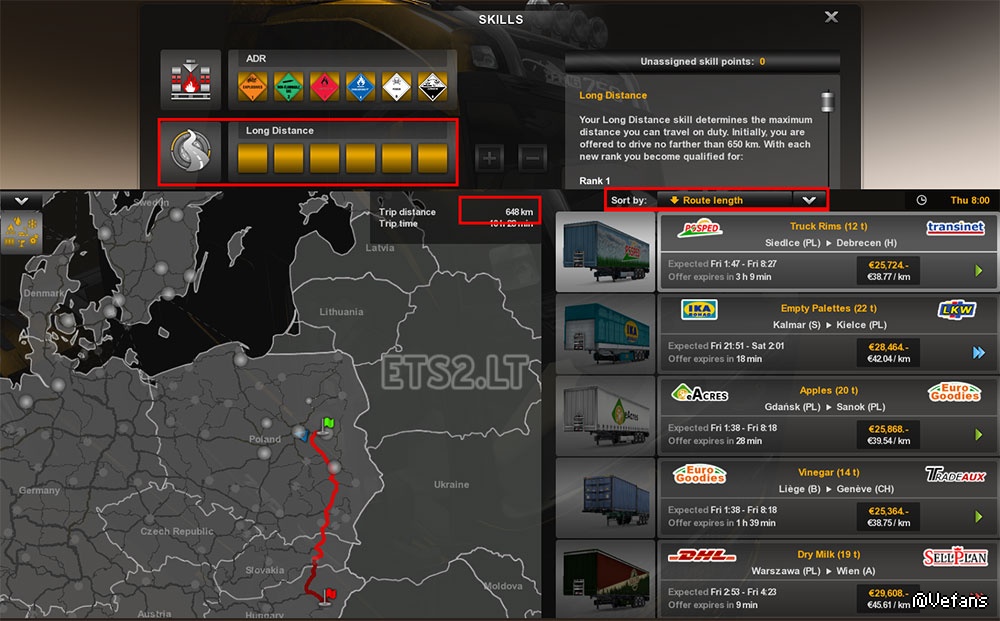Add a point with the plus button
This screenshot has height=621, width=1000.
click(x=489, y=157)
